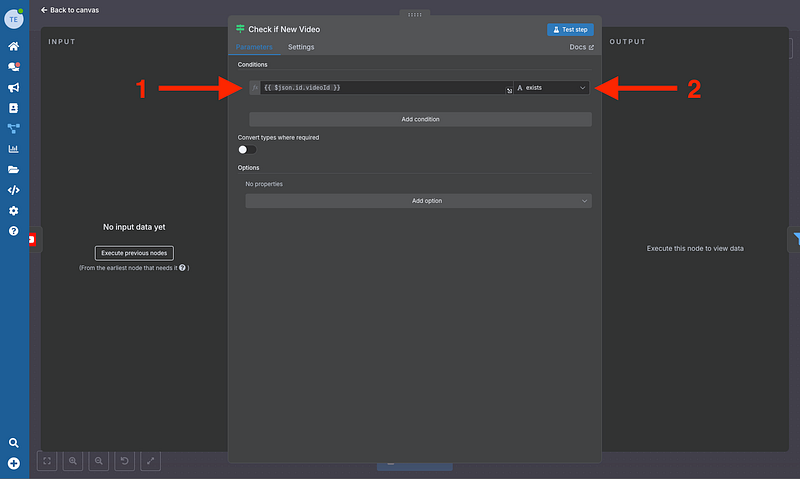
Task: Open the 'exists' operator dropdown
Action: (x=551, y=88)
